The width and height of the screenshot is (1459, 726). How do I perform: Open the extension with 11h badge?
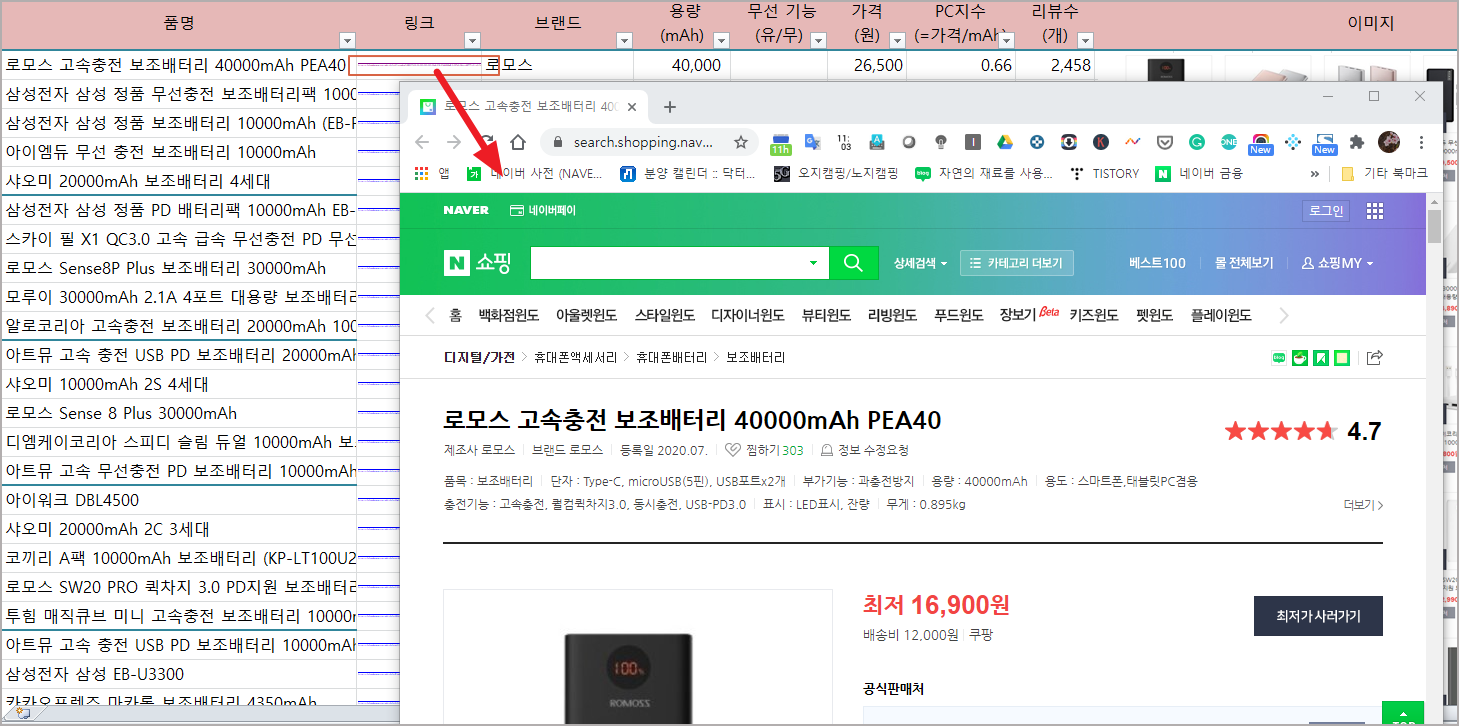(781, 143)
